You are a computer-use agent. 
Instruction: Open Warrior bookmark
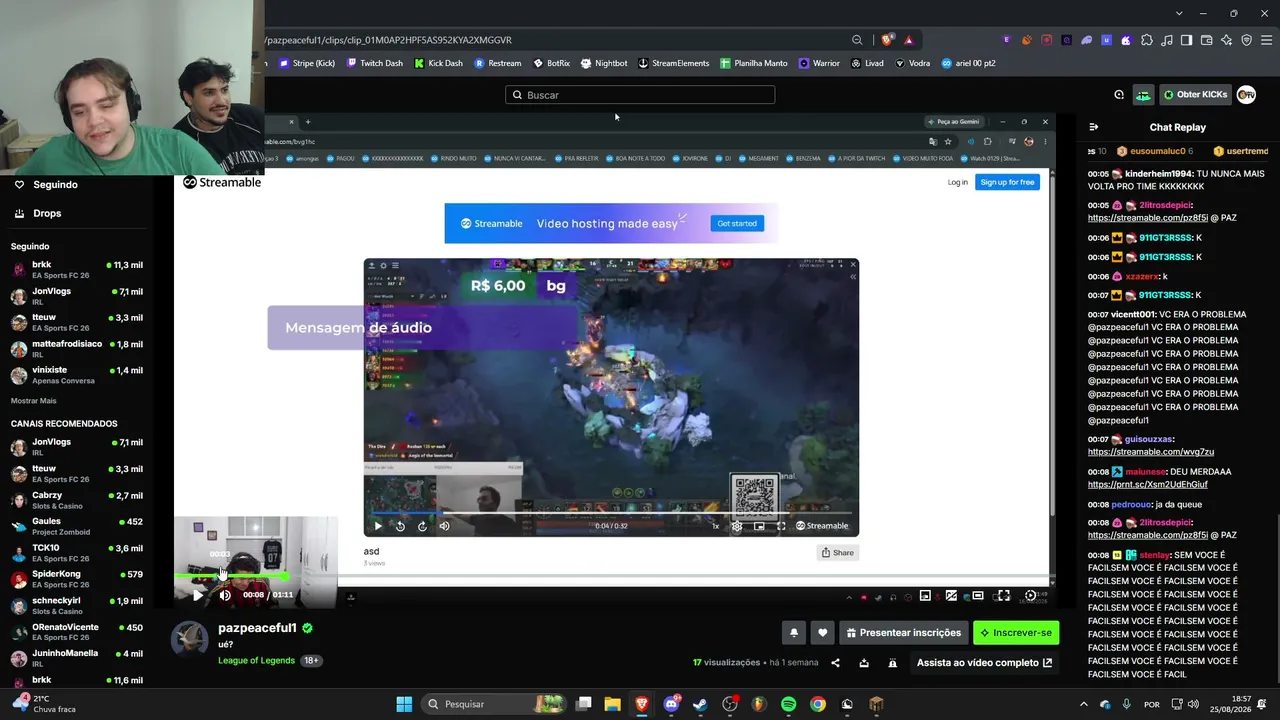(x=819, y=63)
